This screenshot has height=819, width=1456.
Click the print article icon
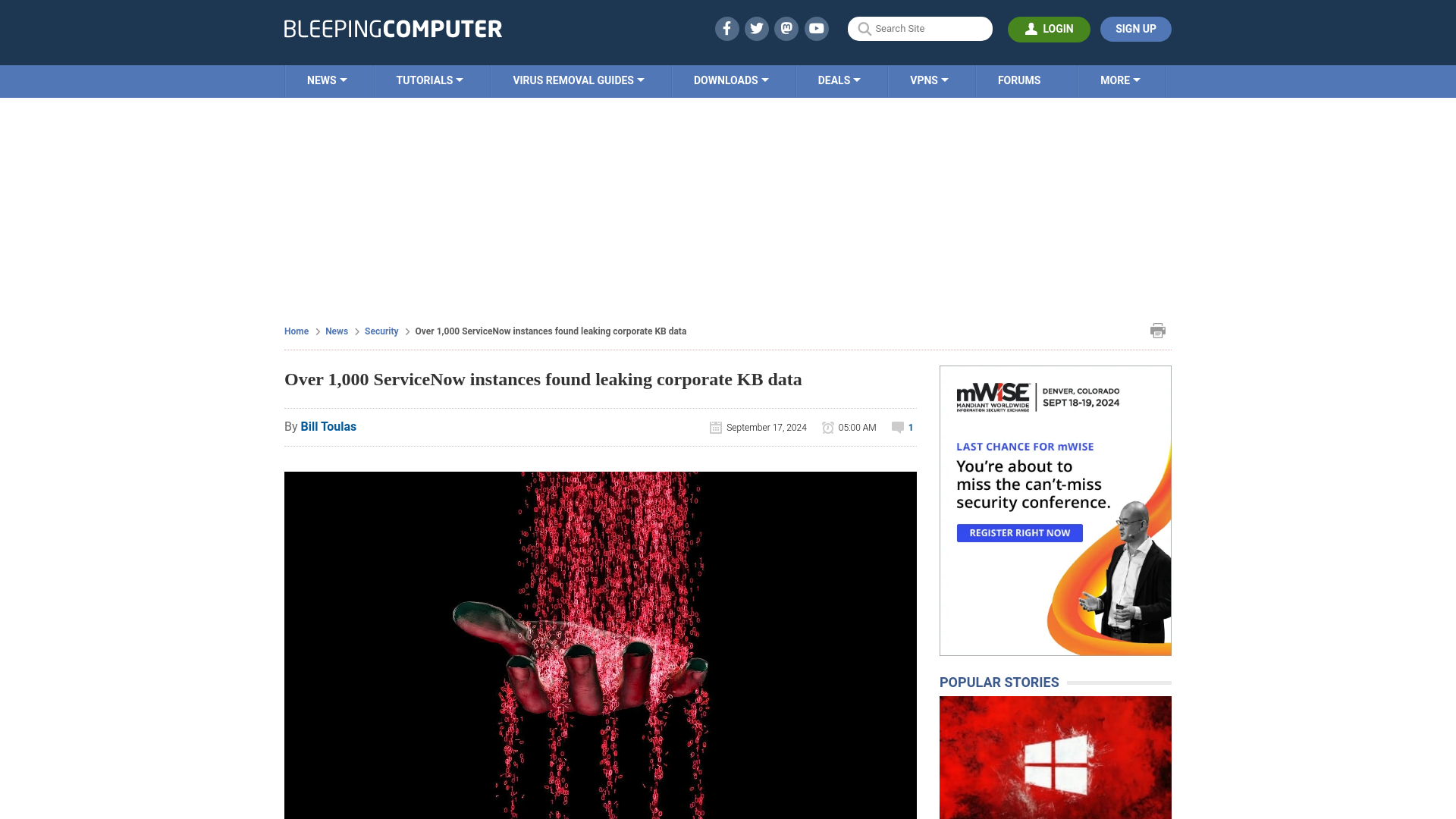1158,330
